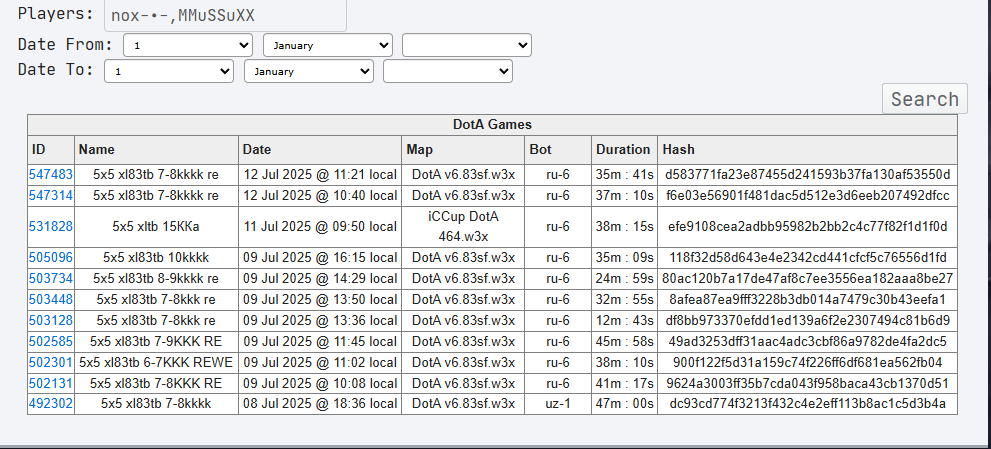Viewport: 991px width, 449px height.
Task: Click date '09 Jul 2025 @ 13:36 local'
Action: click(x=320, y=320)
